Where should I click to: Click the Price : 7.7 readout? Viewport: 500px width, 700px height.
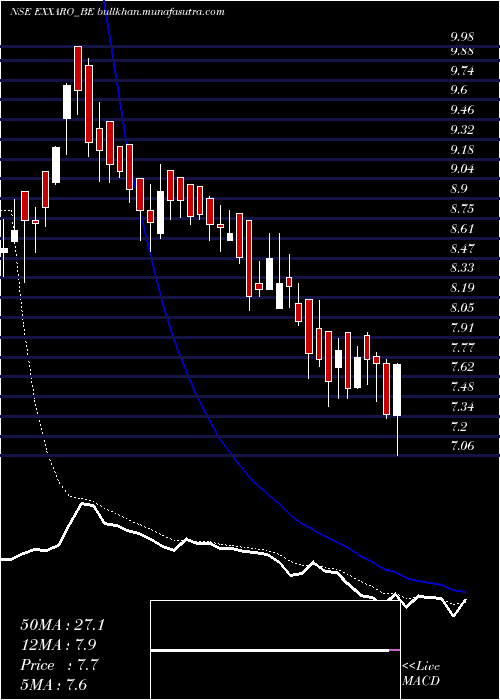[x=59, y=665]
